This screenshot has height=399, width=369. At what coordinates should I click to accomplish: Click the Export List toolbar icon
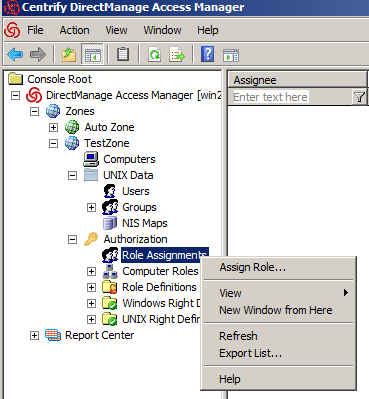tap(177, 54)
